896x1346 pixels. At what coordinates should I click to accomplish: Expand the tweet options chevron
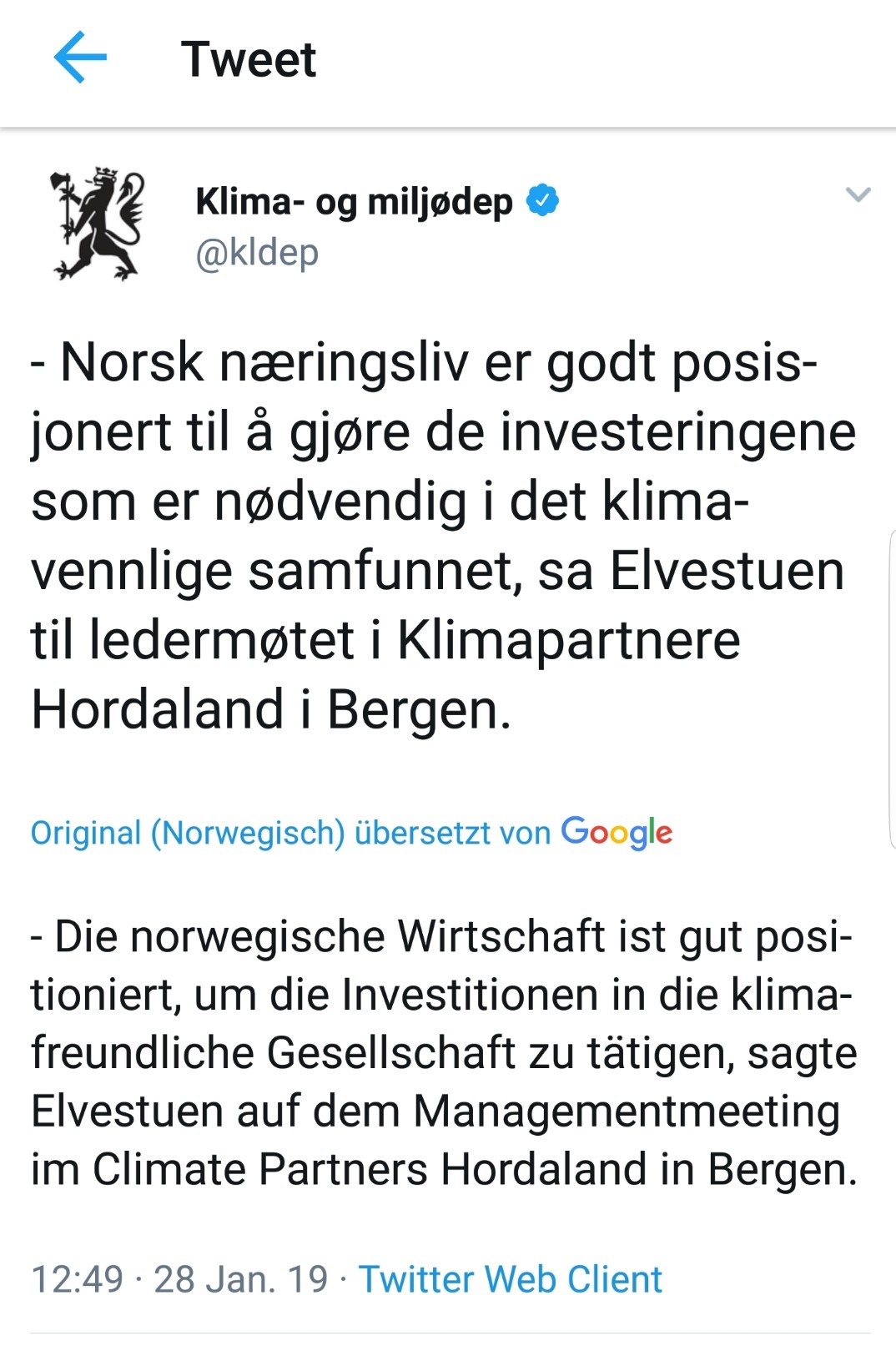coord(858,195)
